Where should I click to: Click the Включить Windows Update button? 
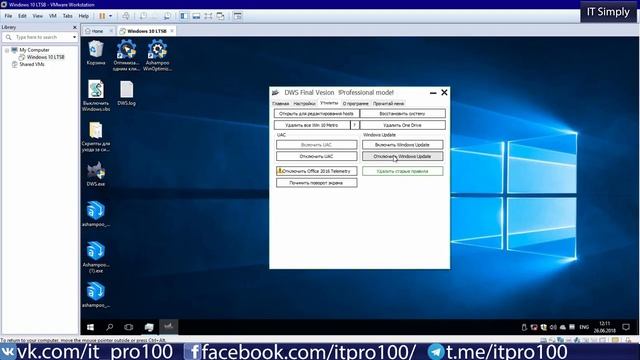click(x=402, y=145)
